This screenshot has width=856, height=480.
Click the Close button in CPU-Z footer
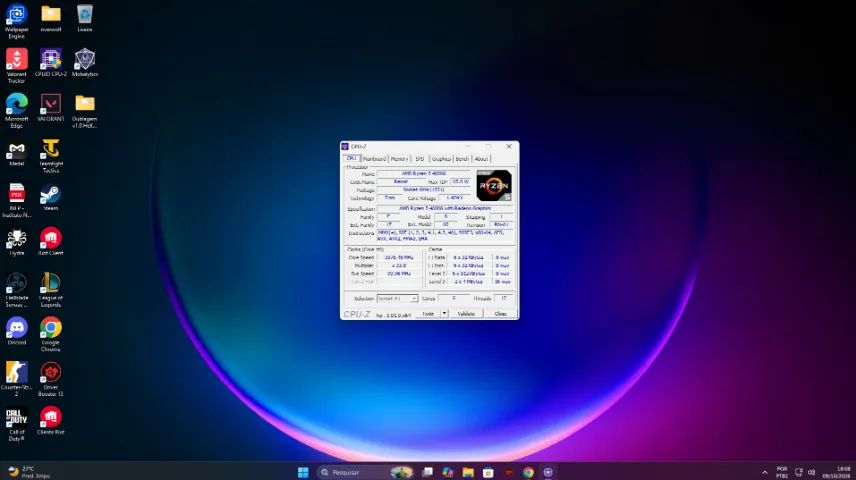click(500, 314)
